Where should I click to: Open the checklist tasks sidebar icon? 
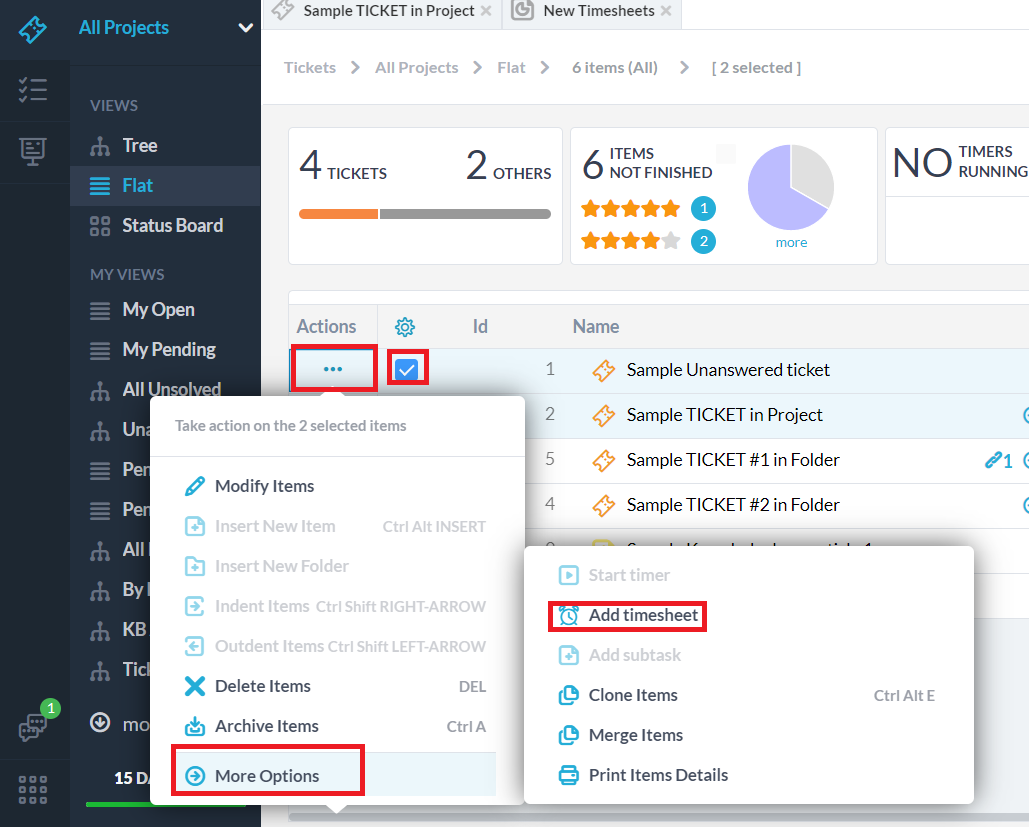pos(33,90)
